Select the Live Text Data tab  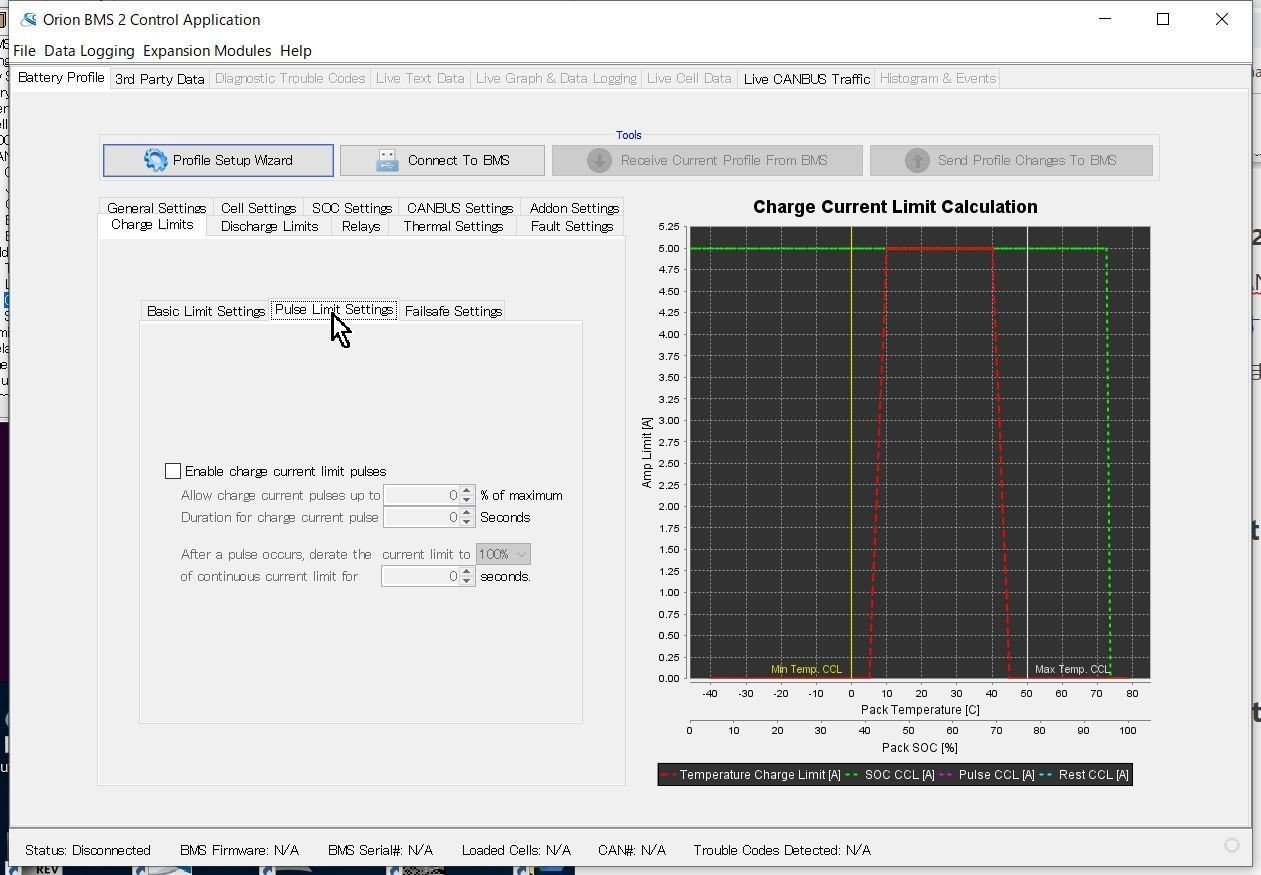[x=420, y=78]
